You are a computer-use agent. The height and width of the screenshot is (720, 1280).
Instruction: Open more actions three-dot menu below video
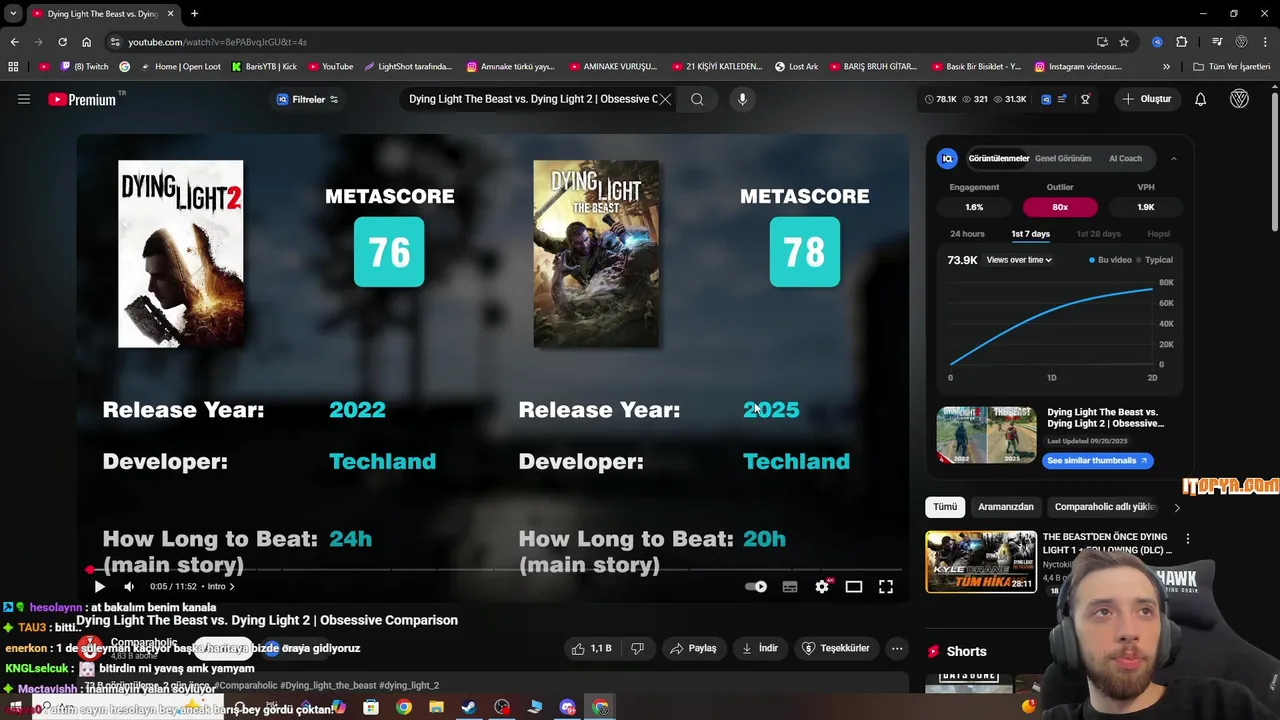click(897, 648)
